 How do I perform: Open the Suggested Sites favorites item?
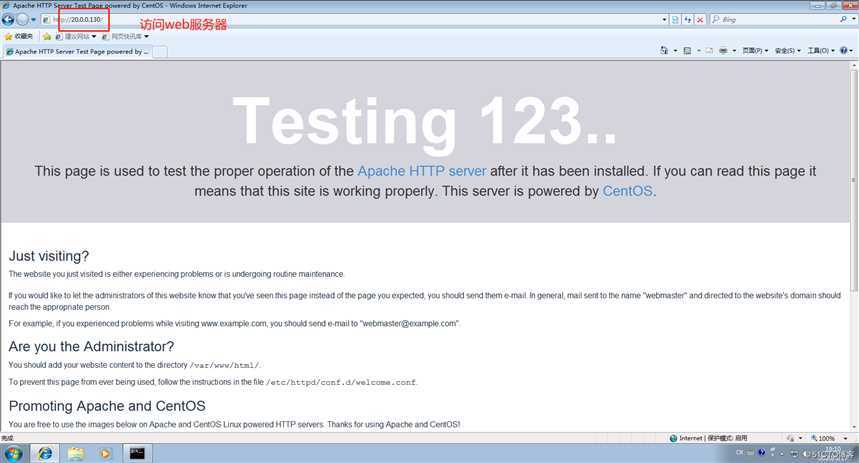76,37
